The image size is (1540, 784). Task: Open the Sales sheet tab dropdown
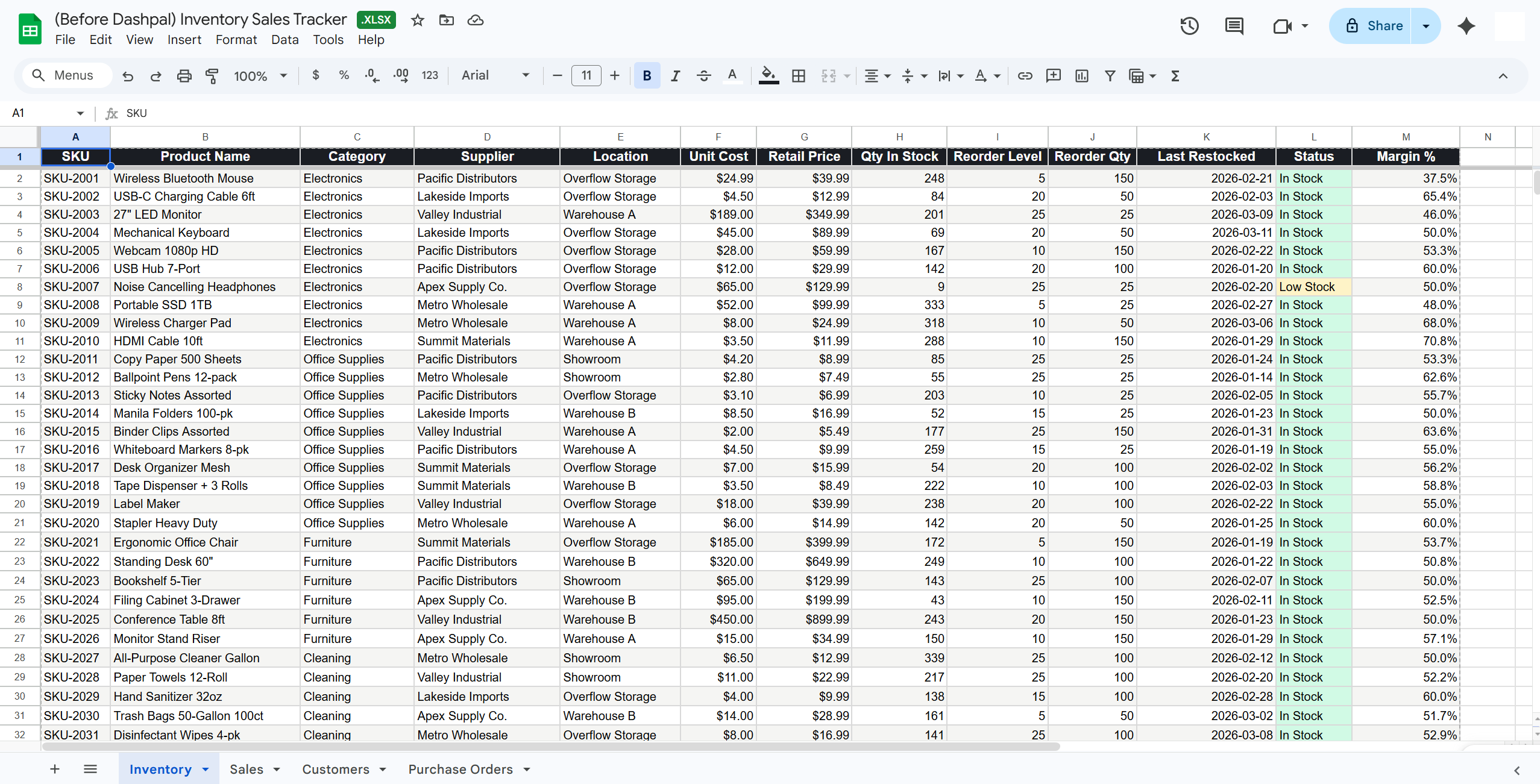pyautogui.click(x=277, y=769)
